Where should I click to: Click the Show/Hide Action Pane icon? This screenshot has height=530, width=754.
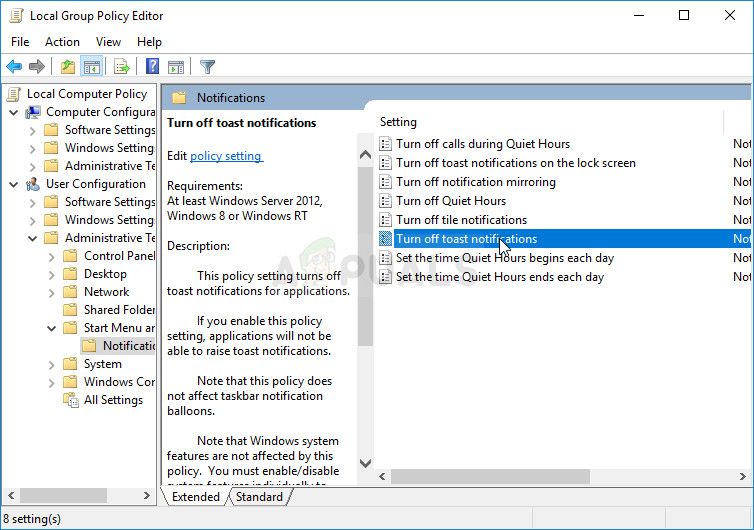(176, 67)
